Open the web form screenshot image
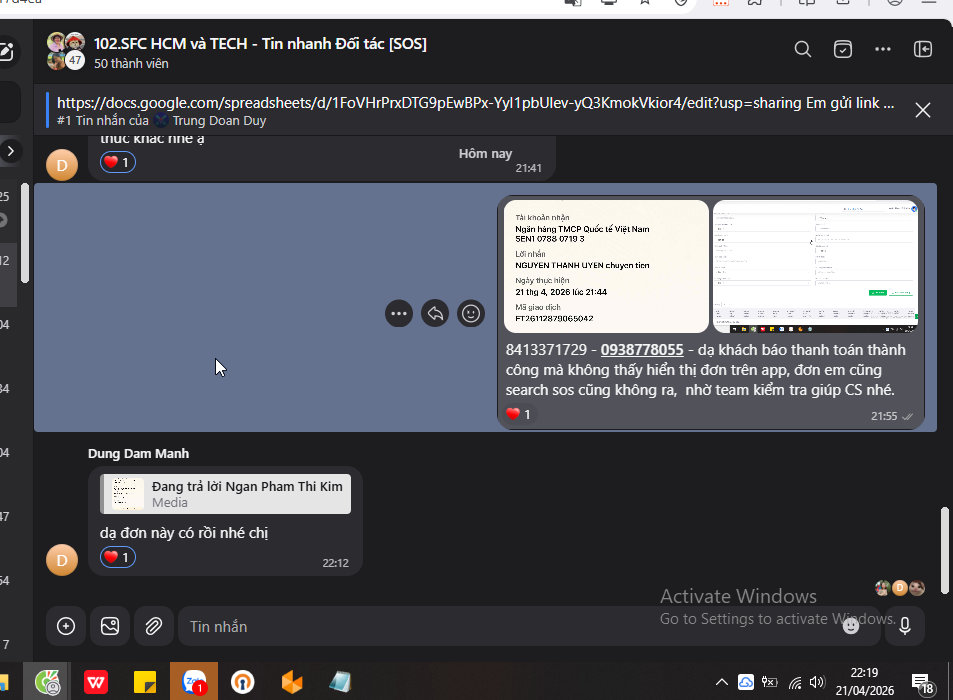 tap(815, 266)
